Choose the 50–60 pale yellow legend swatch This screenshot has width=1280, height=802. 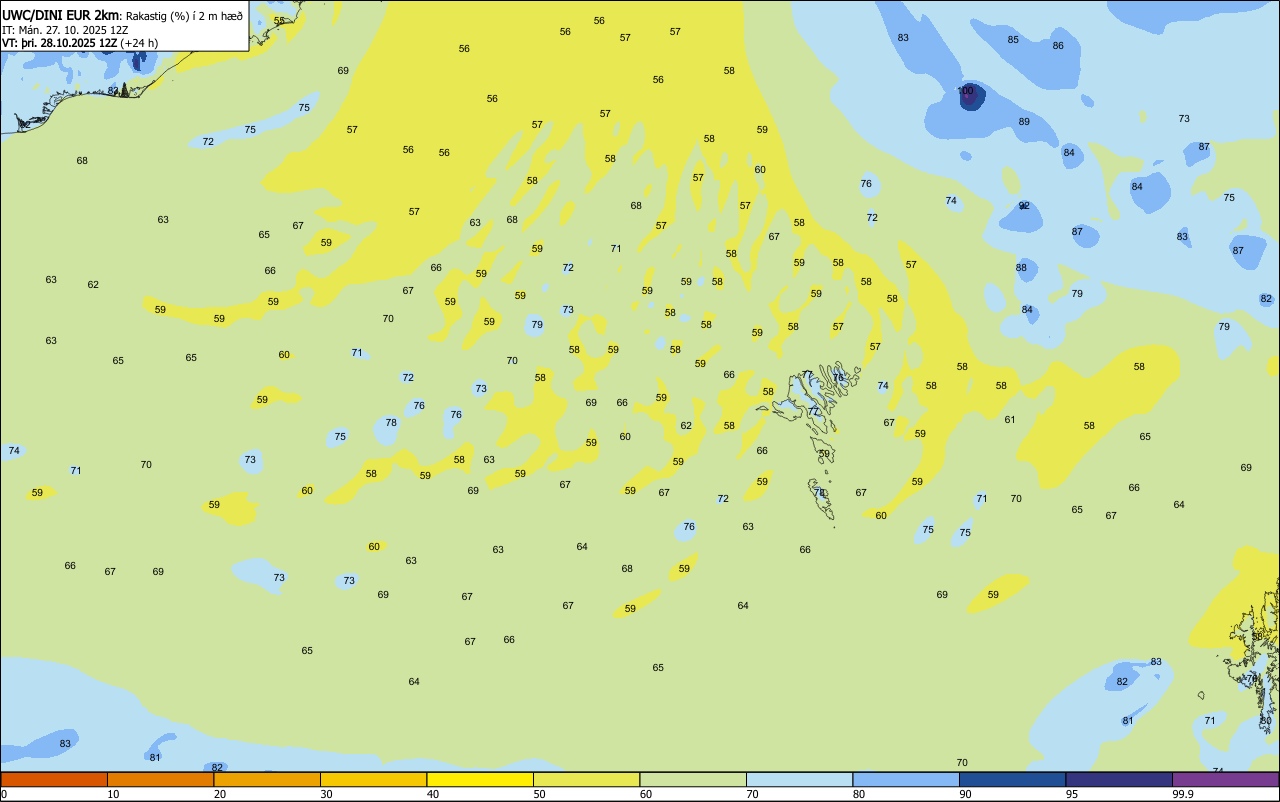coord(586,779)
